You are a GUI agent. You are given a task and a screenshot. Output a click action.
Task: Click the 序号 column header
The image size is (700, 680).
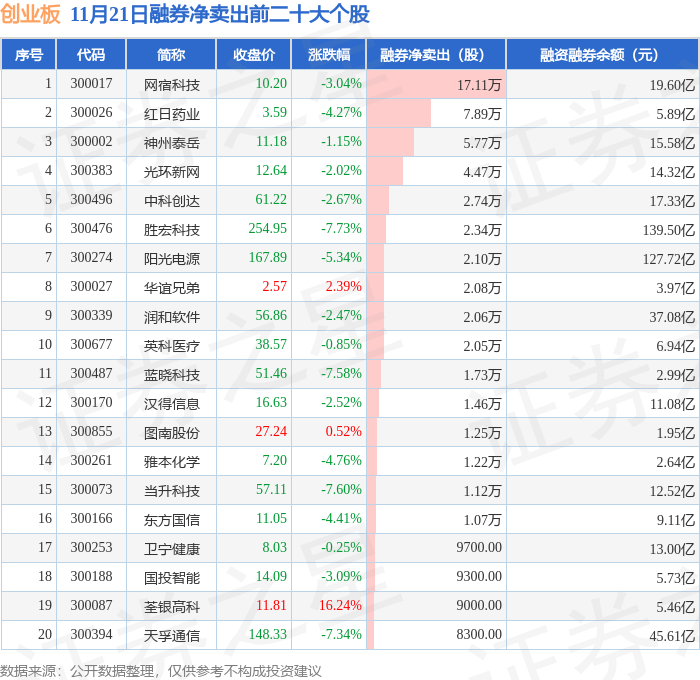coord(29,54)
